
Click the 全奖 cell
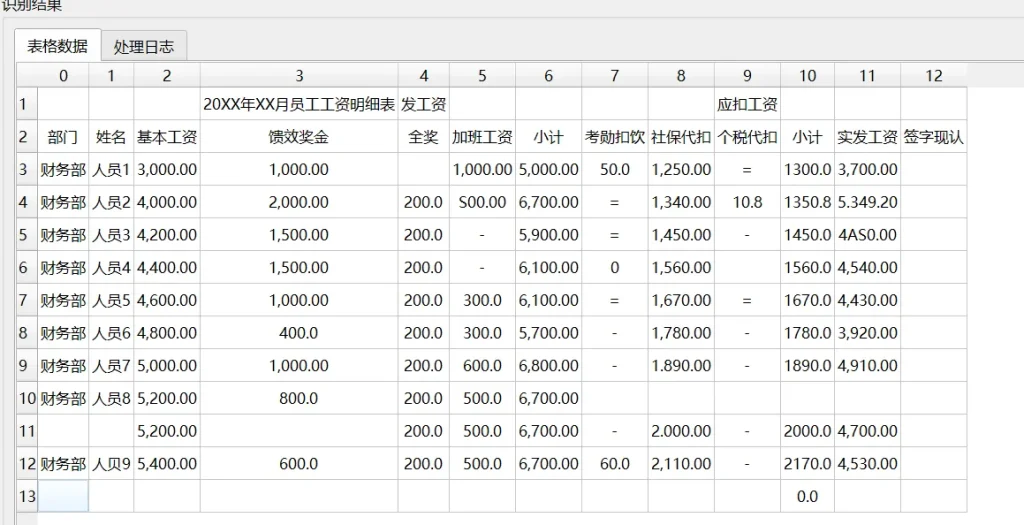423,137
